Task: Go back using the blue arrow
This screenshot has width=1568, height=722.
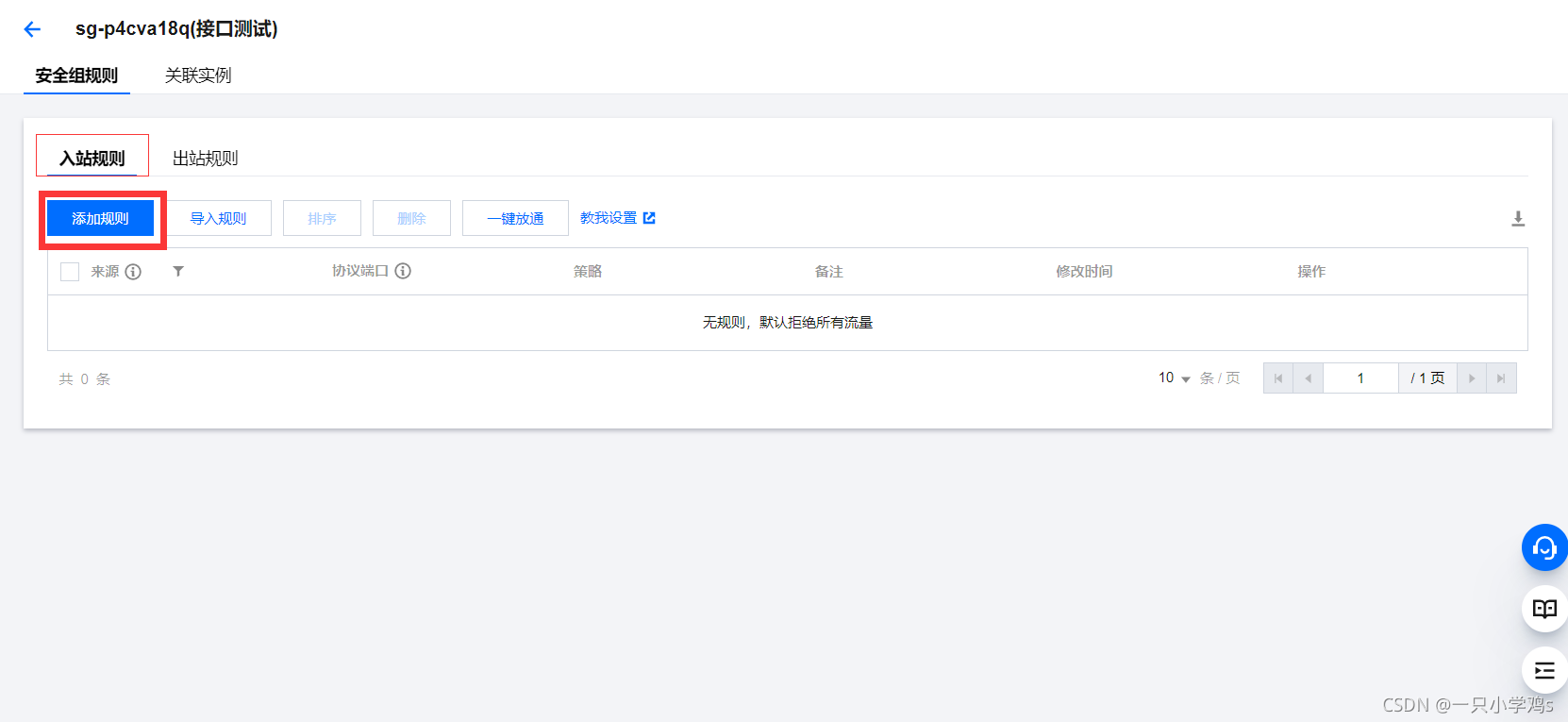Action: pyautogui.click(x=32, y=29)
